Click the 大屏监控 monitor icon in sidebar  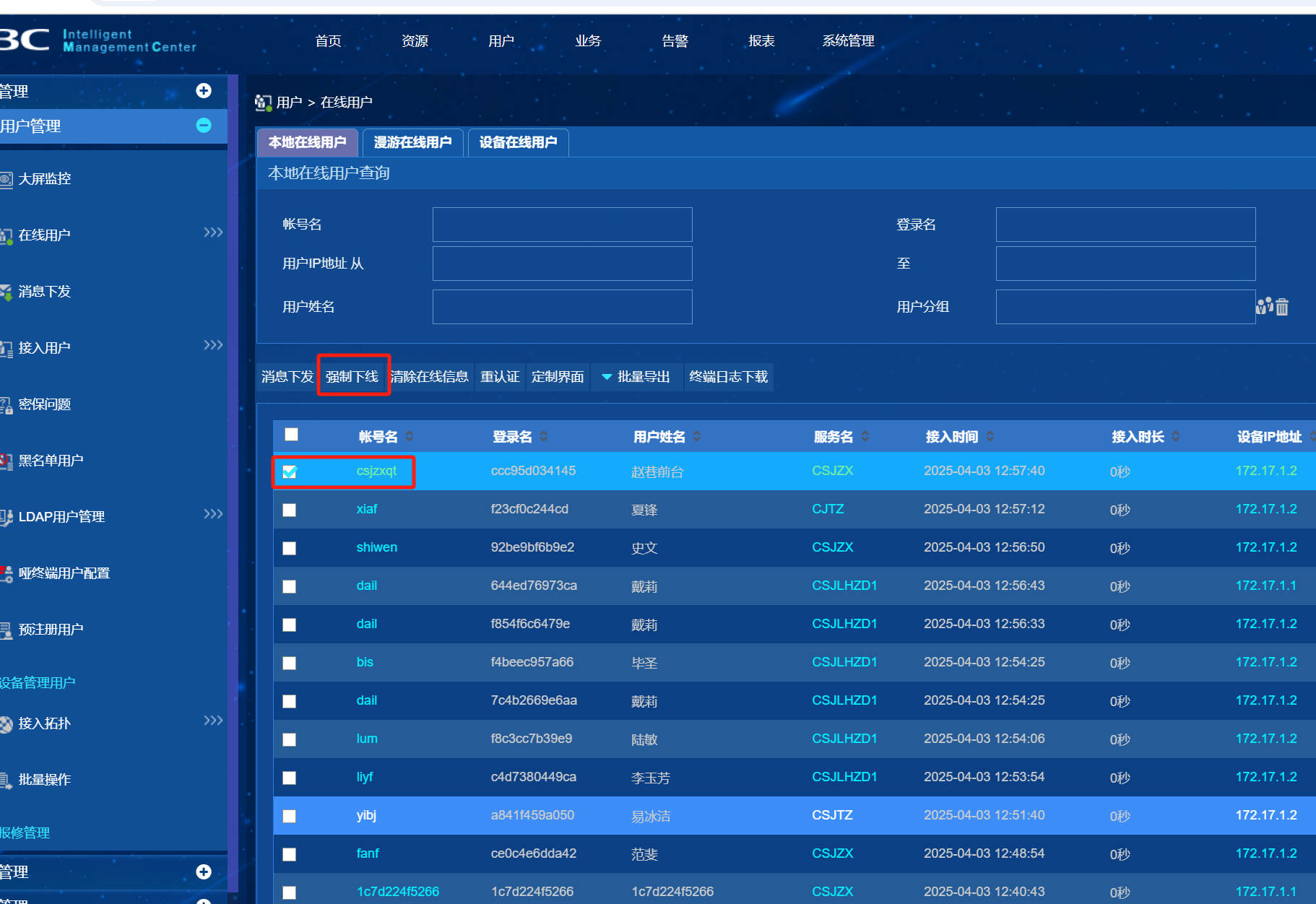(6, 179)
